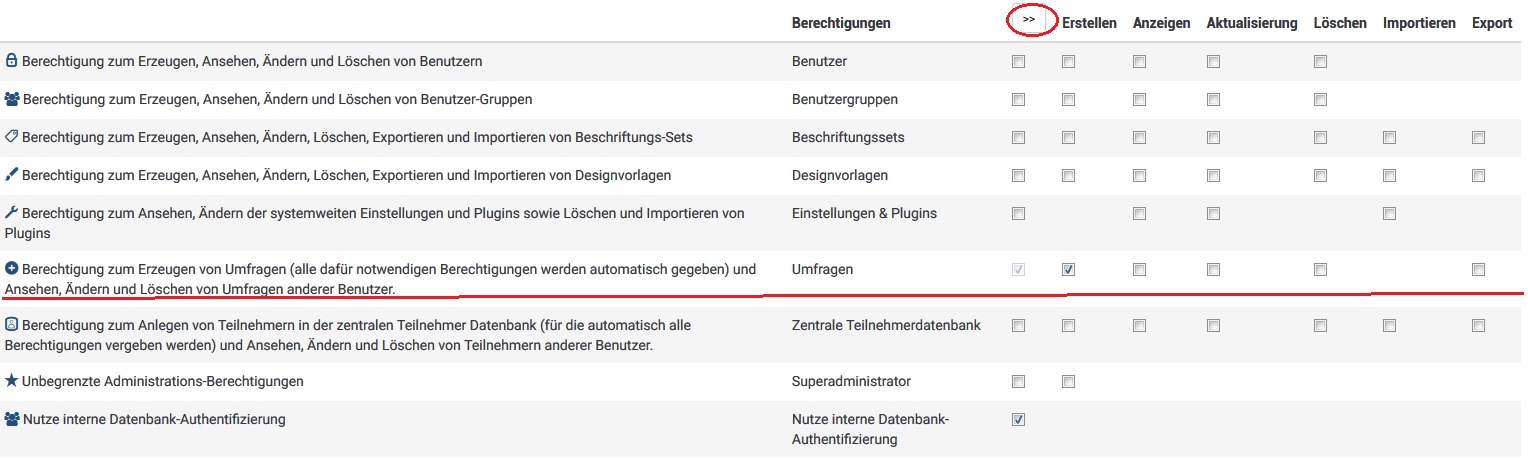Expand columns with the >> button
The height and width of the screenshot is (459, 1528).
point(1028,20)
